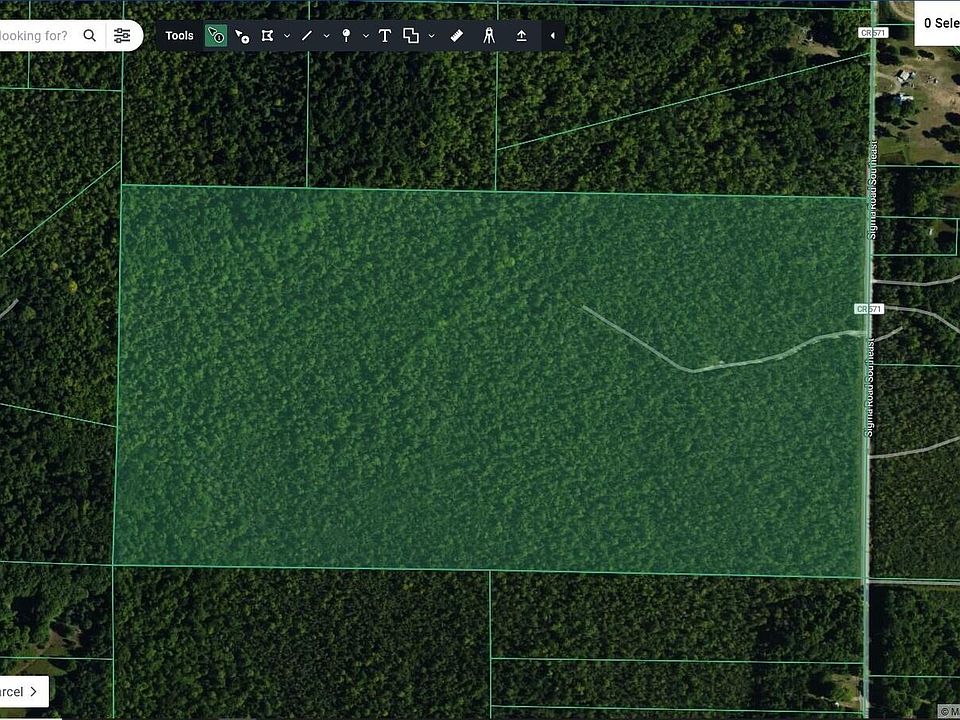Click the parcel button at bottom left
Image resolution: width=960 pixels, height=720 pixels.
tap(22, 691)
